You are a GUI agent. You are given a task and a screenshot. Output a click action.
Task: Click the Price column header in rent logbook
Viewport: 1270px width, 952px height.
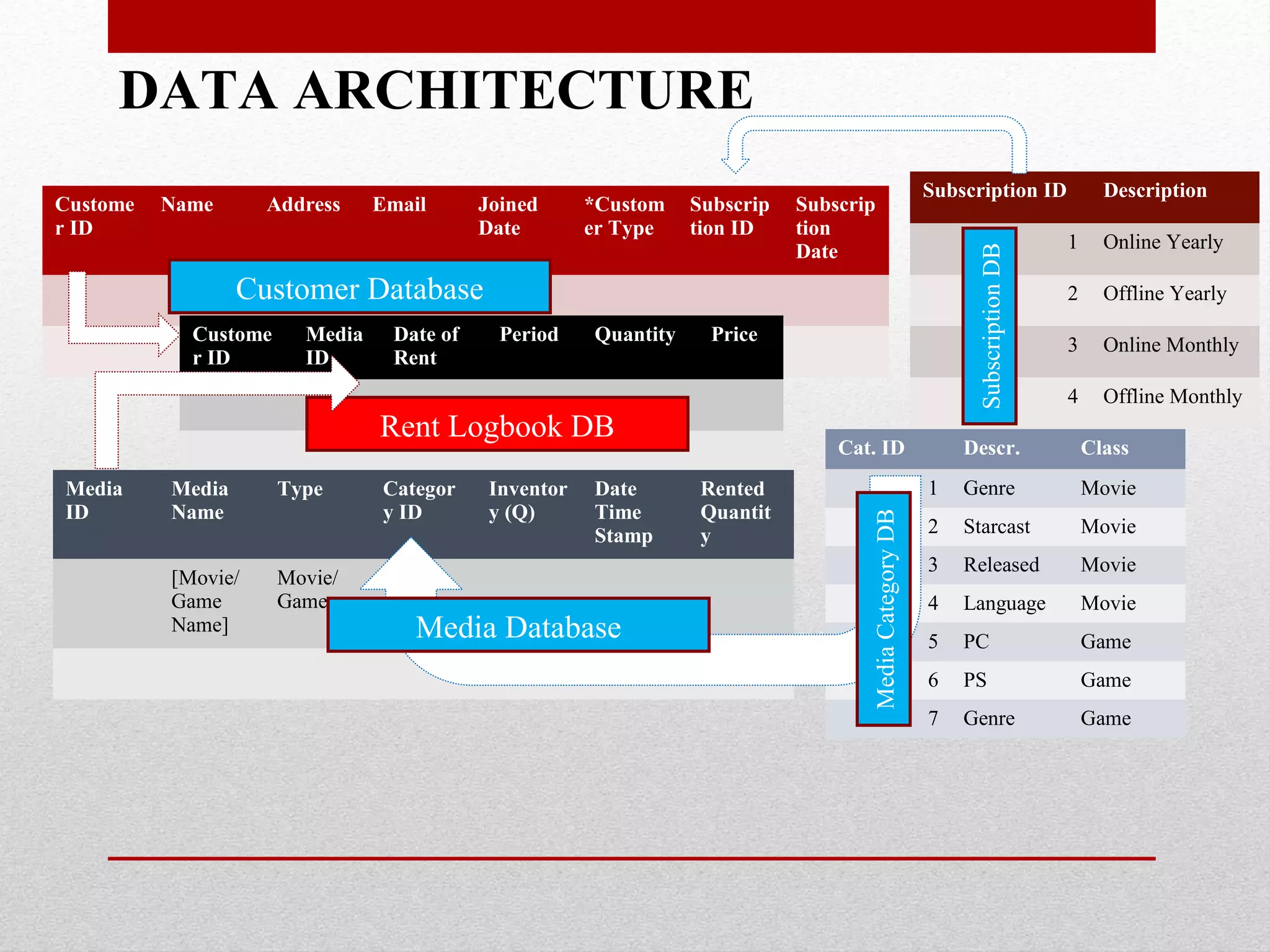(x=734, y=335)
